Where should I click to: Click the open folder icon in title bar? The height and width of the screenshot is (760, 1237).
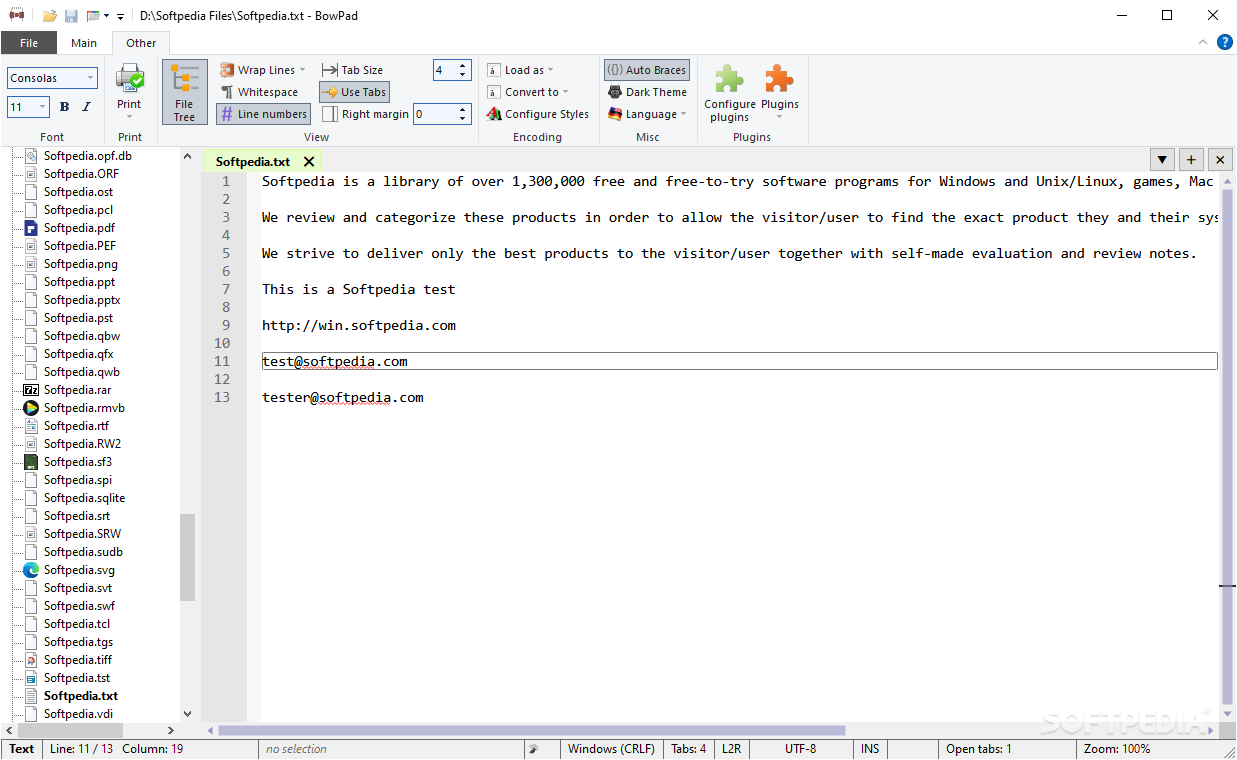(49, 15)
